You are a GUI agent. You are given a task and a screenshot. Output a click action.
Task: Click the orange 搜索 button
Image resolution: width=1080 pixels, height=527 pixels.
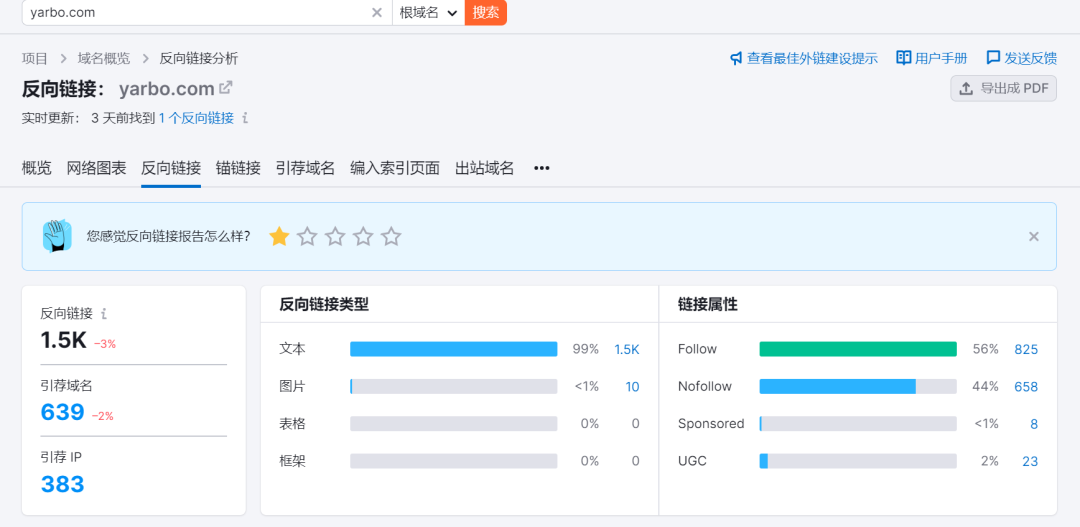click(x=486, y=12)
